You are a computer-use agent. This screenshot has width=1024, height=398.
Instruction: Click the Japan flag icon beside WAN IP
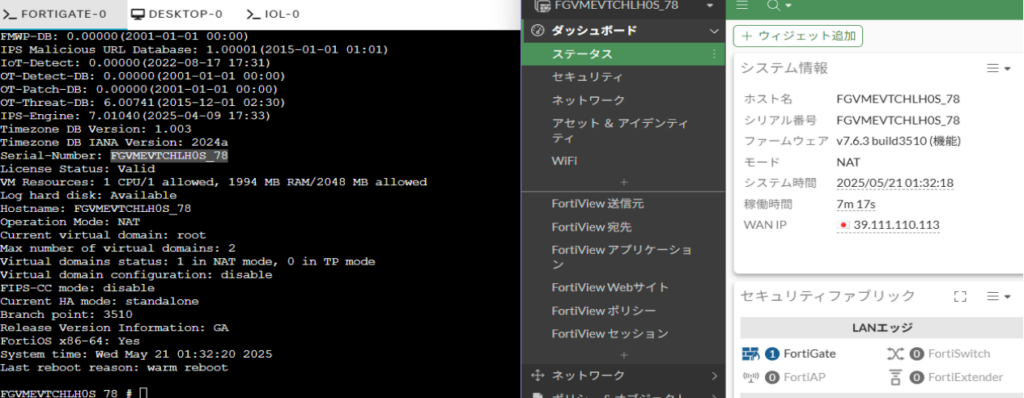pyautogui.click(x=843, y=225)
